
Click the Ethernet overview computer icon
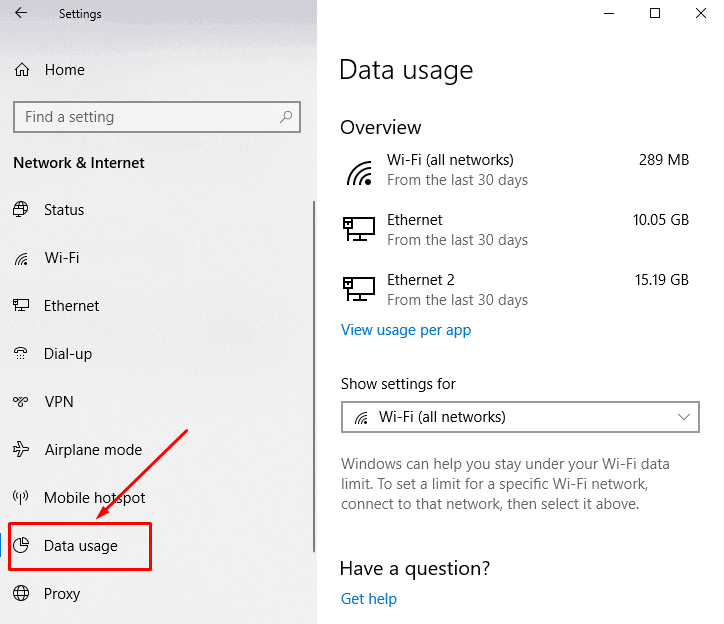click(x=359, y=229)
